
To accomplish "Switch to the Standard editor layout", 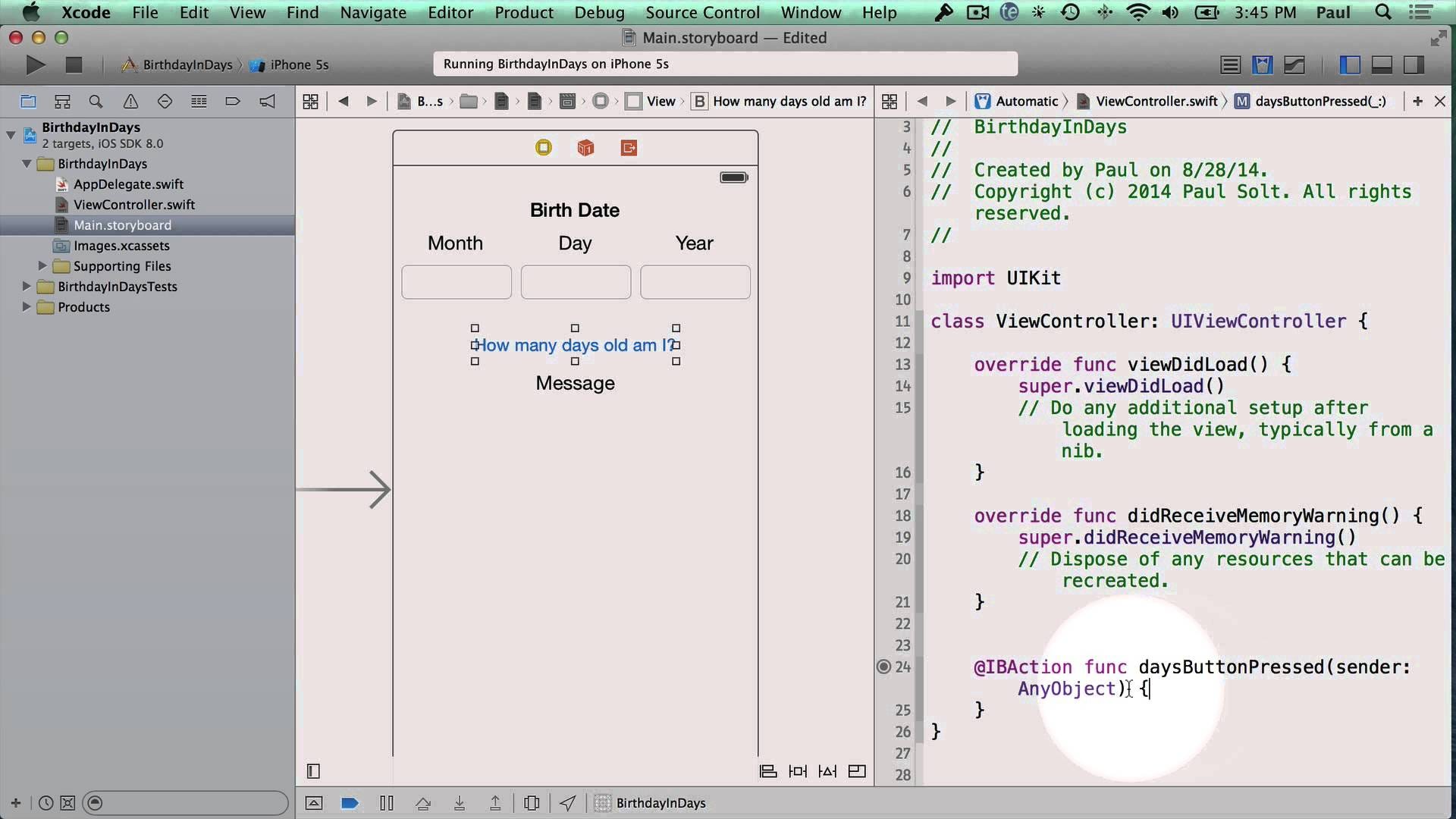I will pyautogui.click(x=1230, y=65).
